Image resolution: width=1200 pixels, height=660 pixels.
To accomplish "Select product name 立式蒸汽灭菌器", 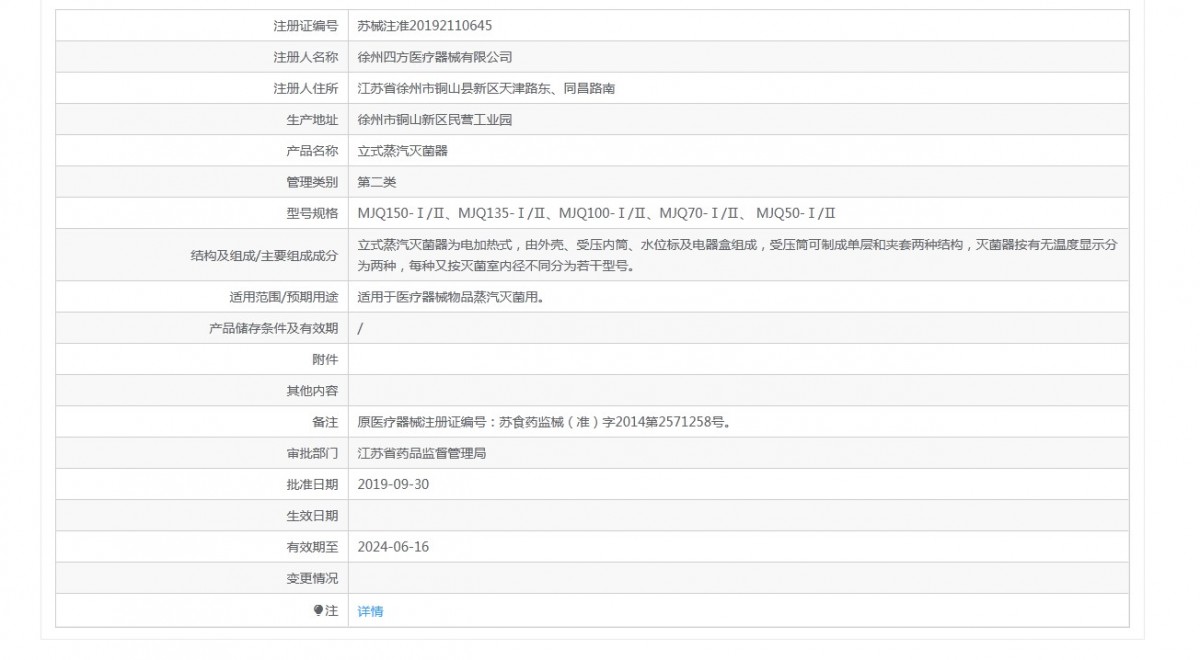I will (x=403, y=151).
